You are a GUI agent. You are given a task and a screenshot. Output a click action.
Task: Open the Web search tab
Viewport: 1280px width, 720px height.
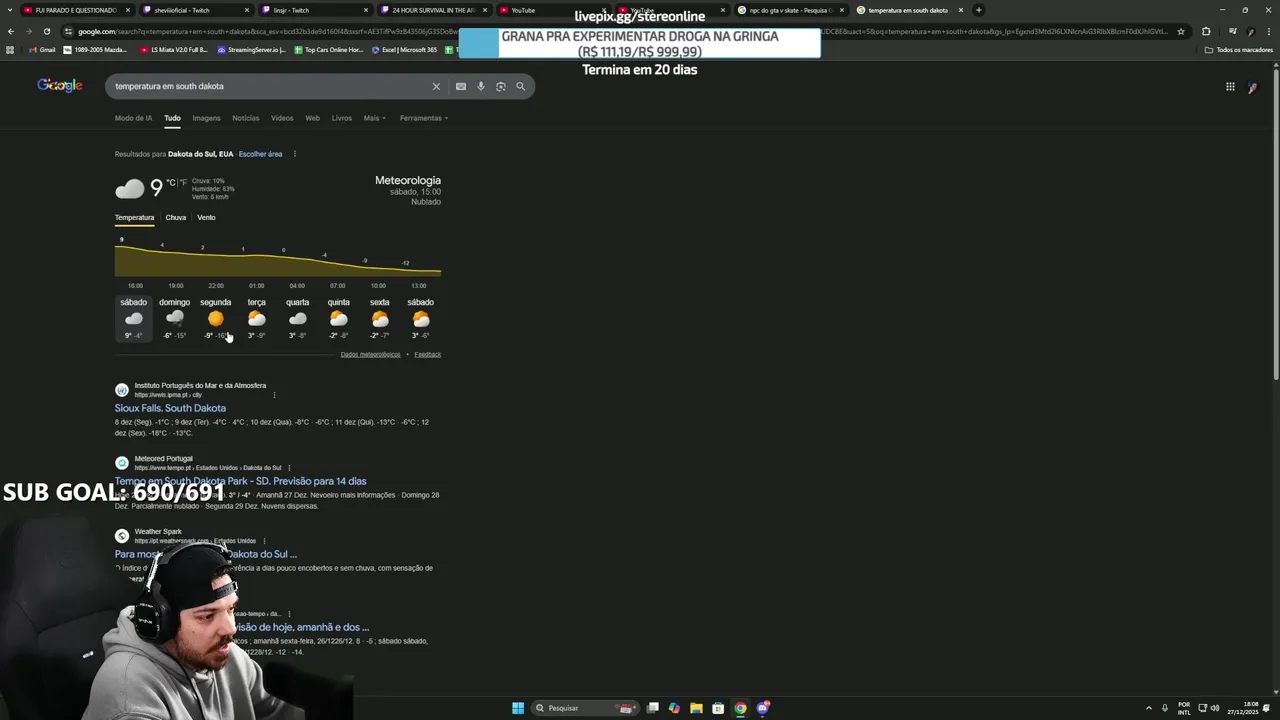click(x=312, y=118)
